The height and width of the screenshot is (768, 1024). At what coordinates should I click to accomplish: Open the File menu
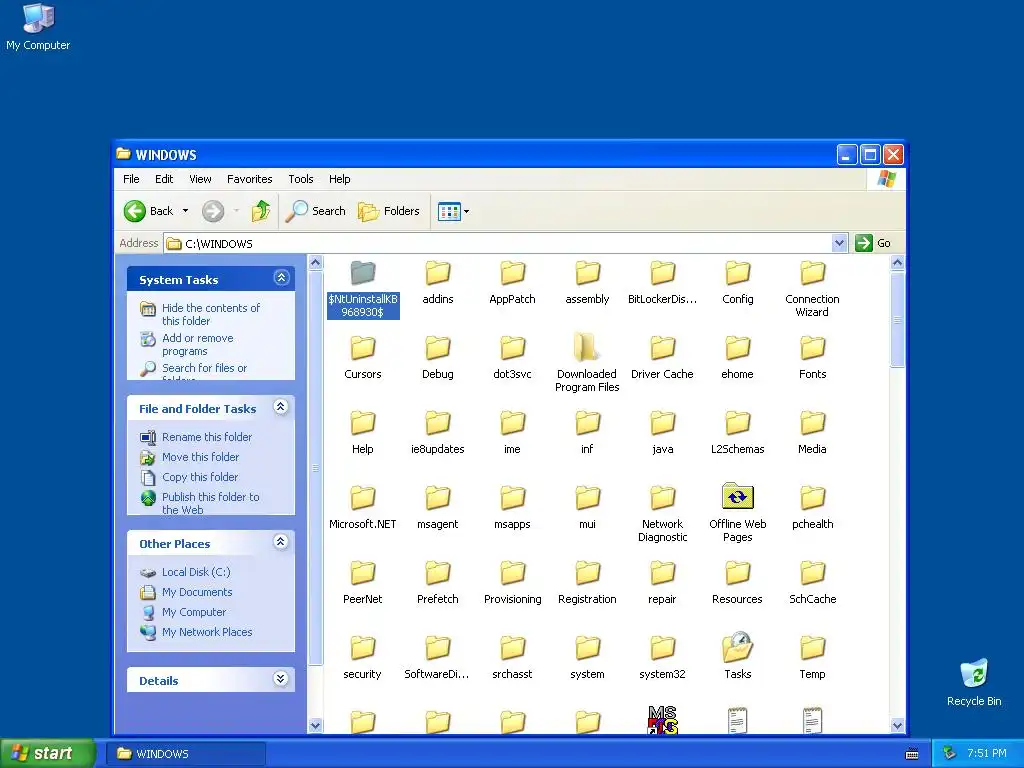click(131, 179)
